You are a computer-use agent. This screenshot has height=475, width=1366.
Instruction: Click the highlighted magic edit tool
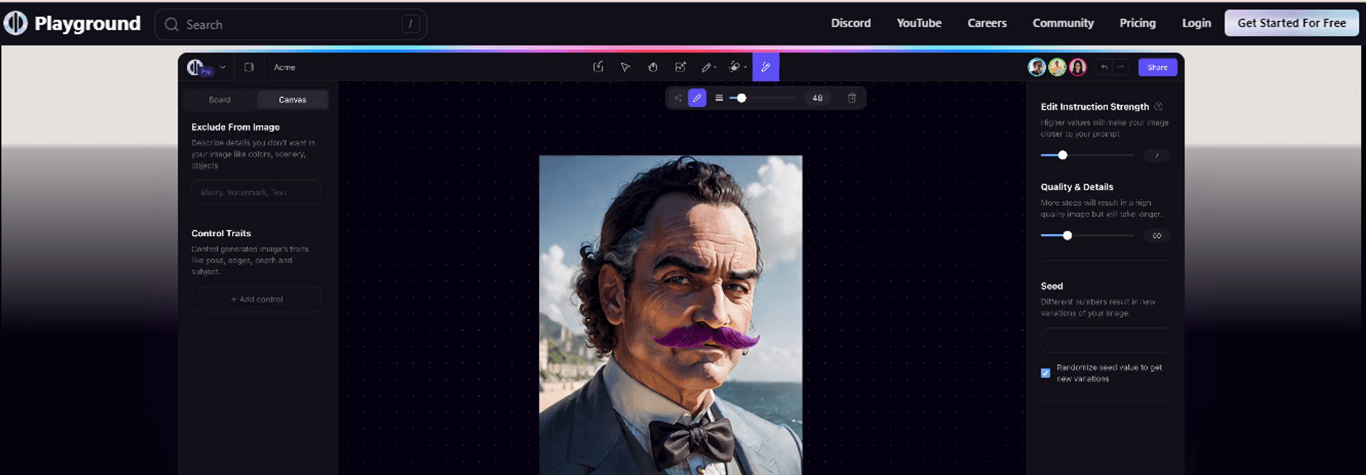click(x=766, y=67)
